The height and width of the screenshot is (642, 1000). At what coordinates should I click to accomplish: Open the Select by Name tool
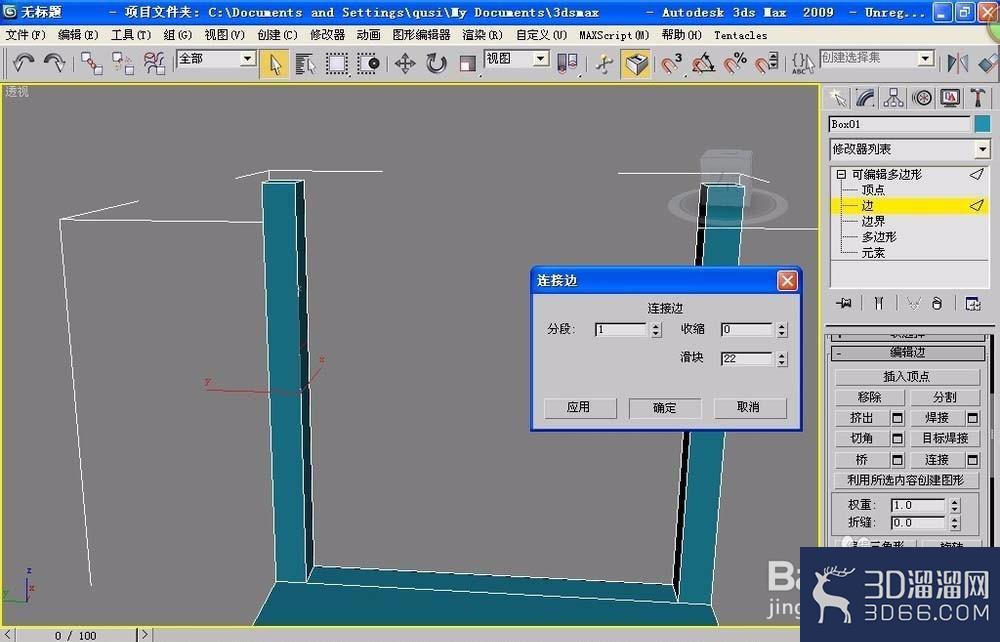[x=305, y=64]
